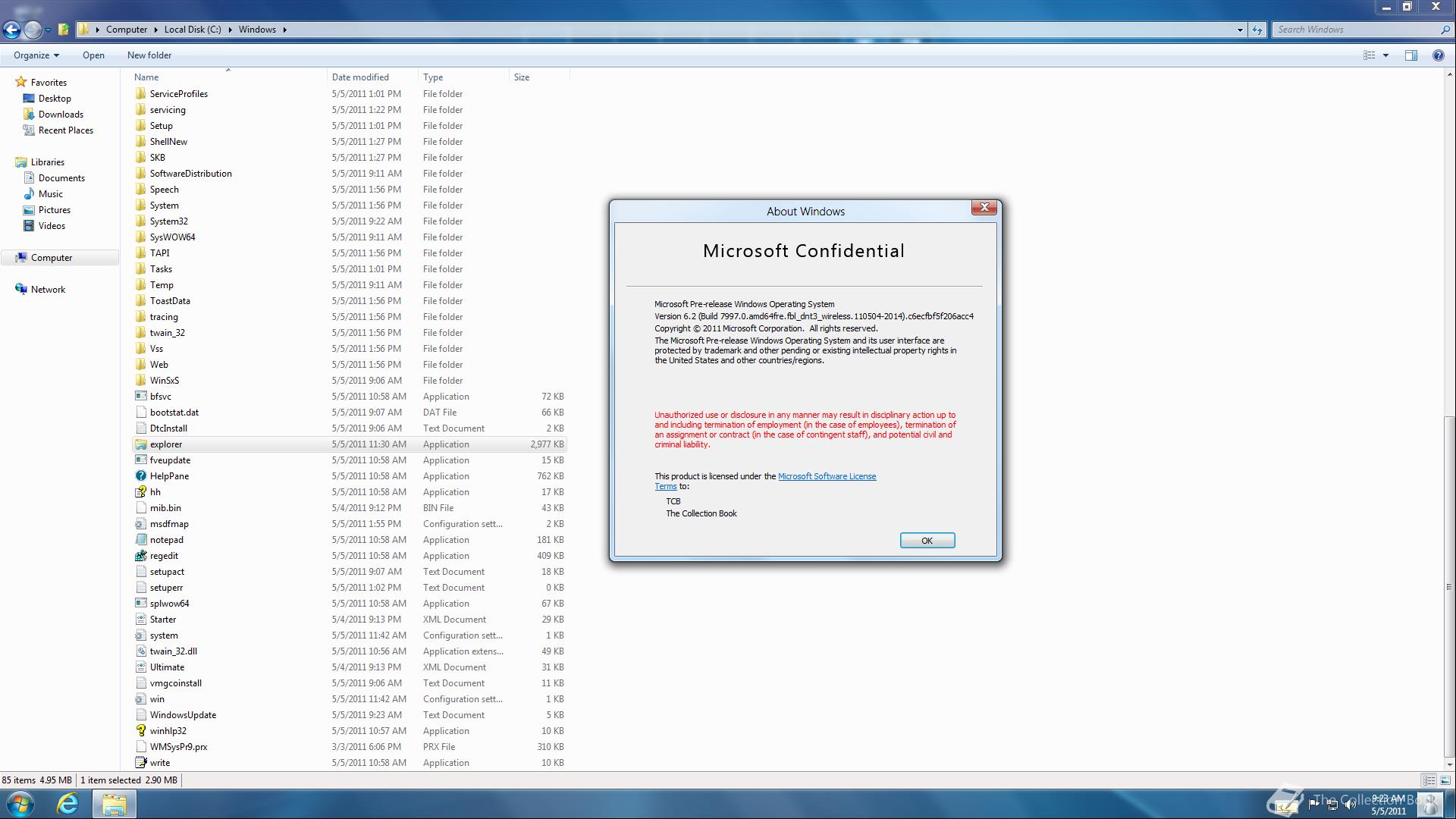Sort by the Size column header
Viewport: 1456px width, 819px height.
click(539, 77)
